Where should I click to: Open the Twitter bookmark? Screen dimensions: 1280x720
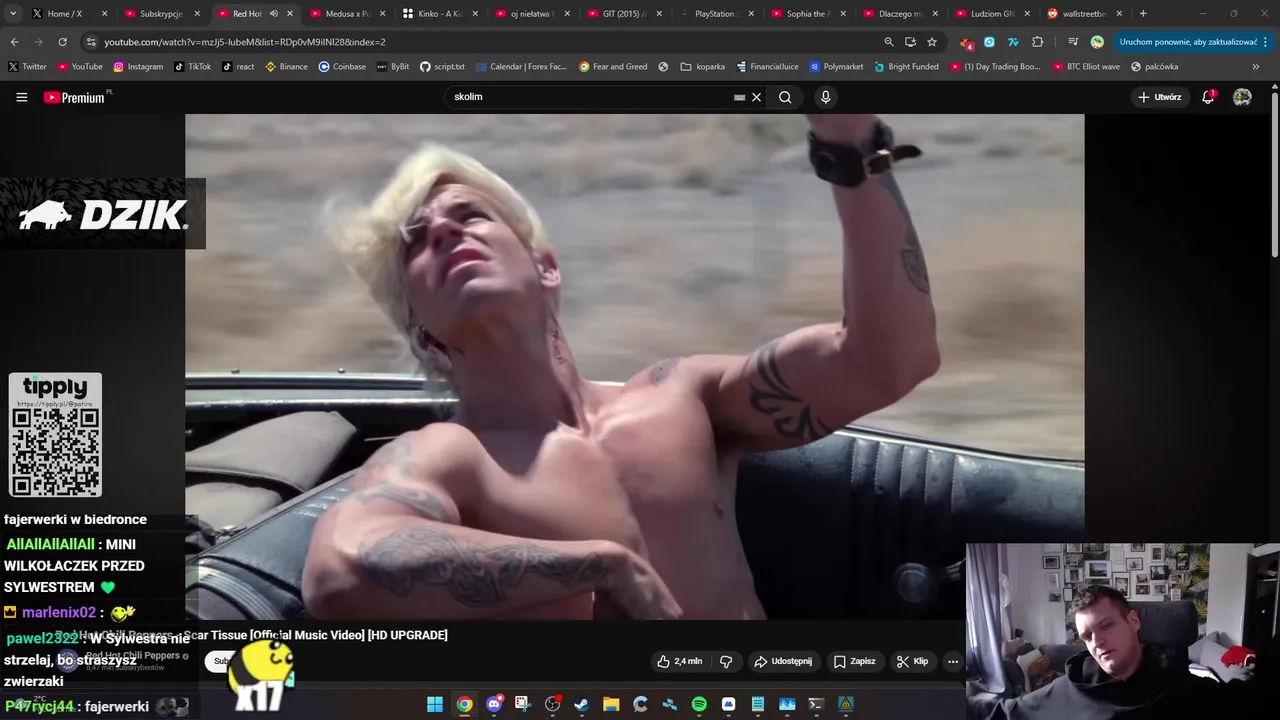[x=27, y=67]
